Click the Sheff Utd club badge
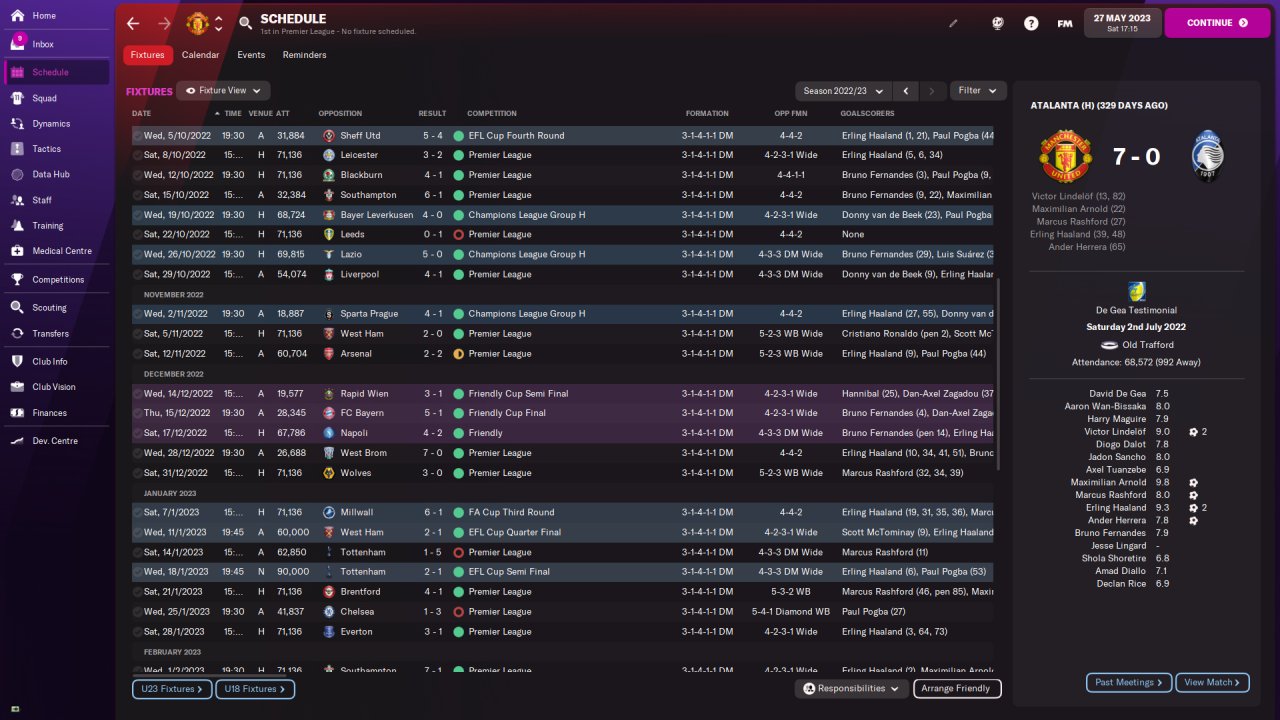Image resolution: width=1280 pixels, height=720 pixels. point(329,136)
